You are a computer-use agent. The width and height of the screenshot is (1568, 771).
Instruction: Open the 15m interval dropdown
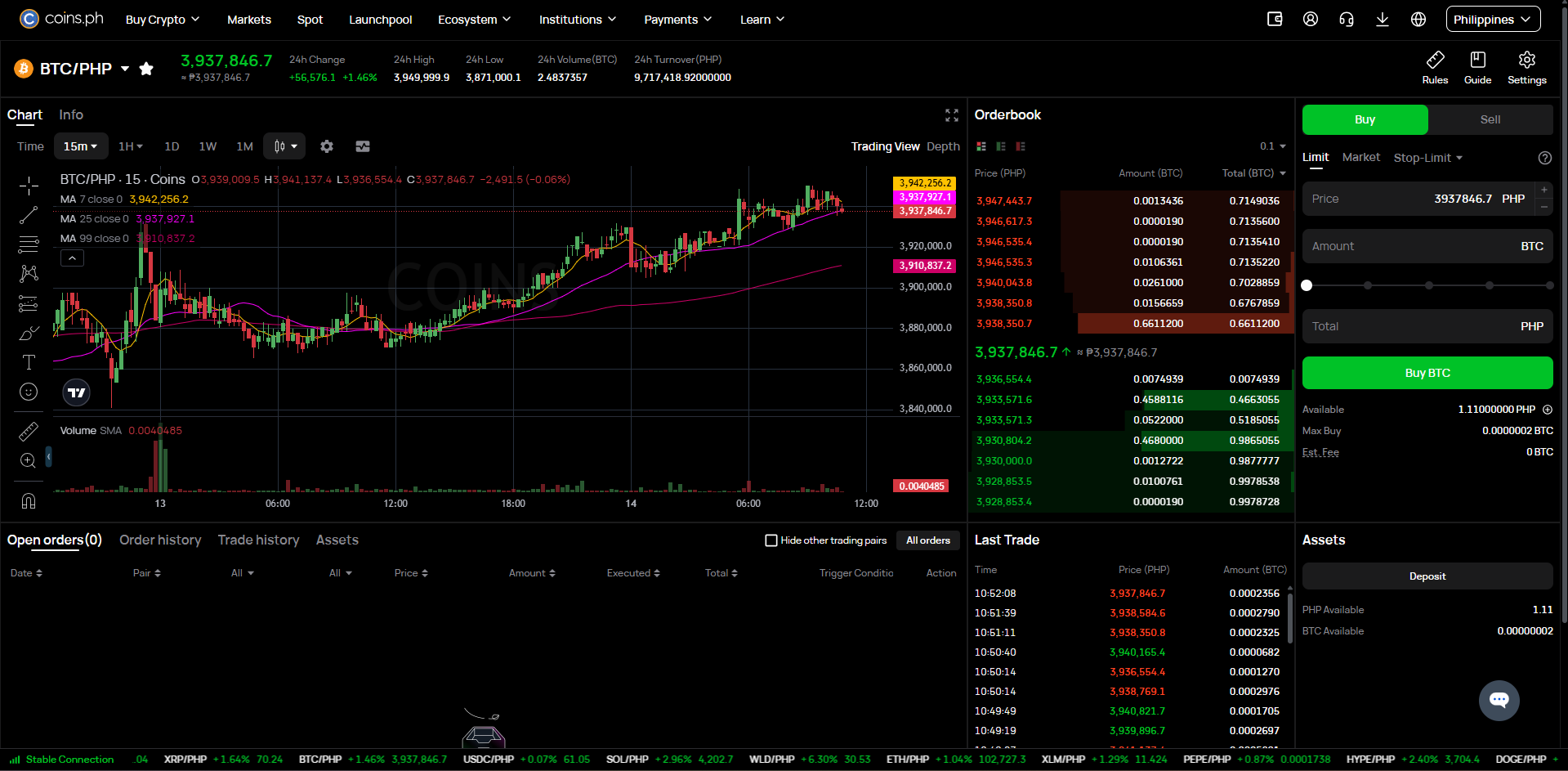pos(81,146)
